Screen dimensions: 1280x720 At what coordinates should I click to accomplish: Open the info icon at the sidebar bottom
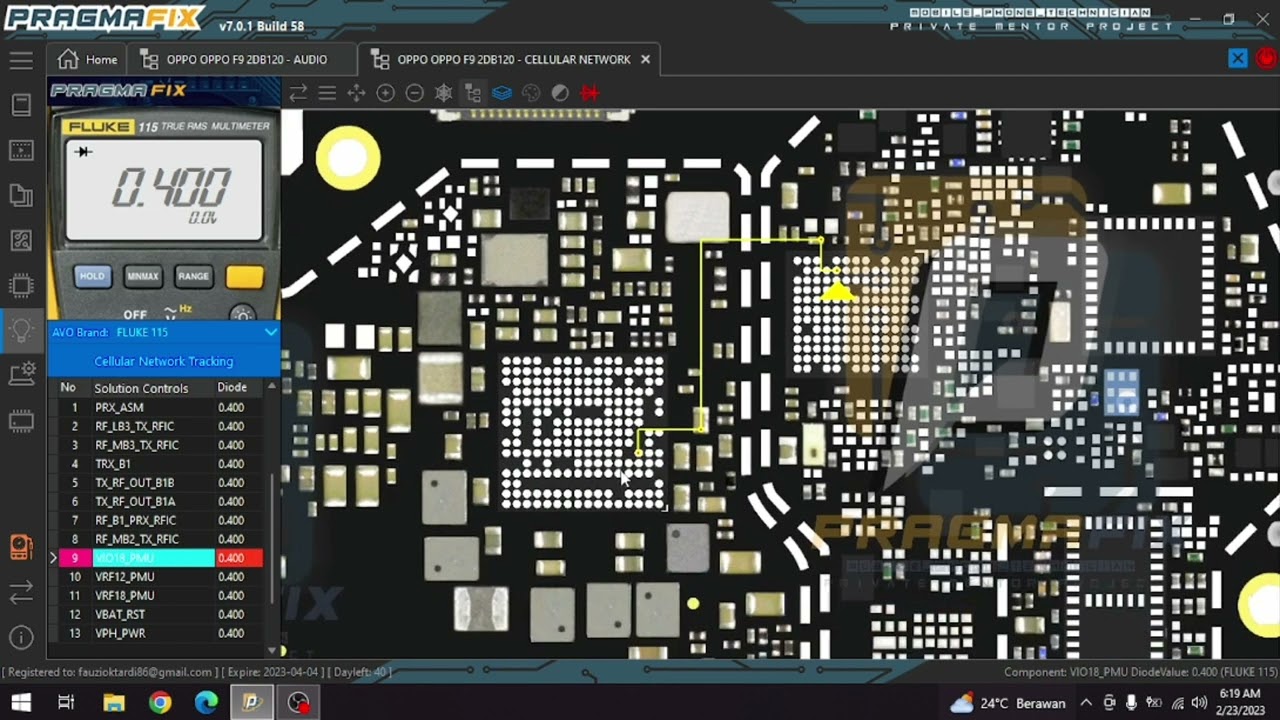tap(21, 637)
